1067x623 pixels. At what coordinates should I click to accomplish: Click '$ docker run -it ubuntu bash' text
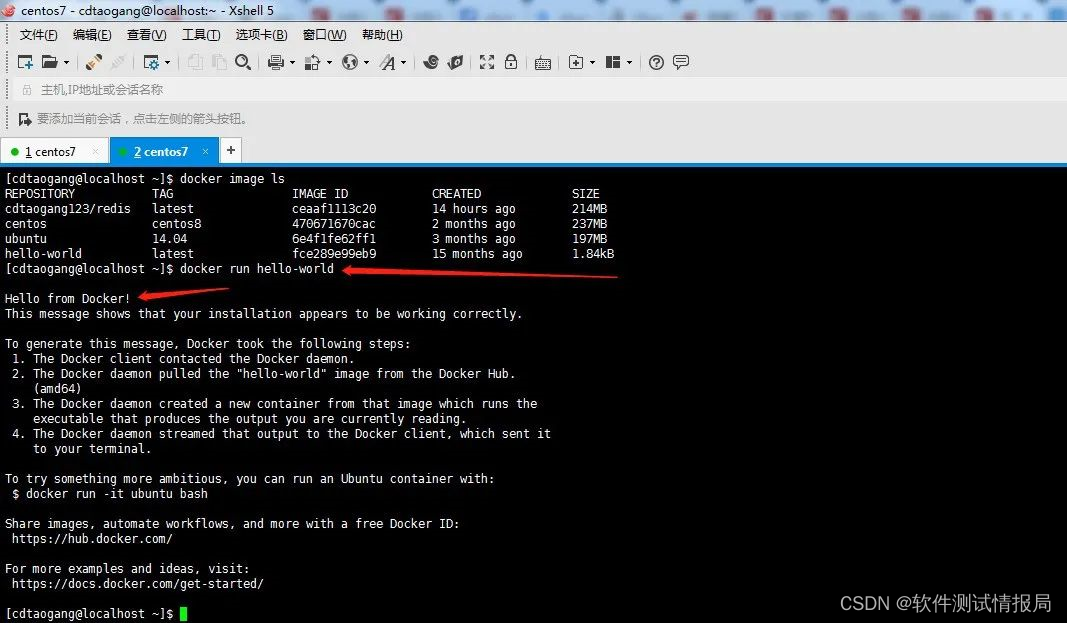point(110,494)
